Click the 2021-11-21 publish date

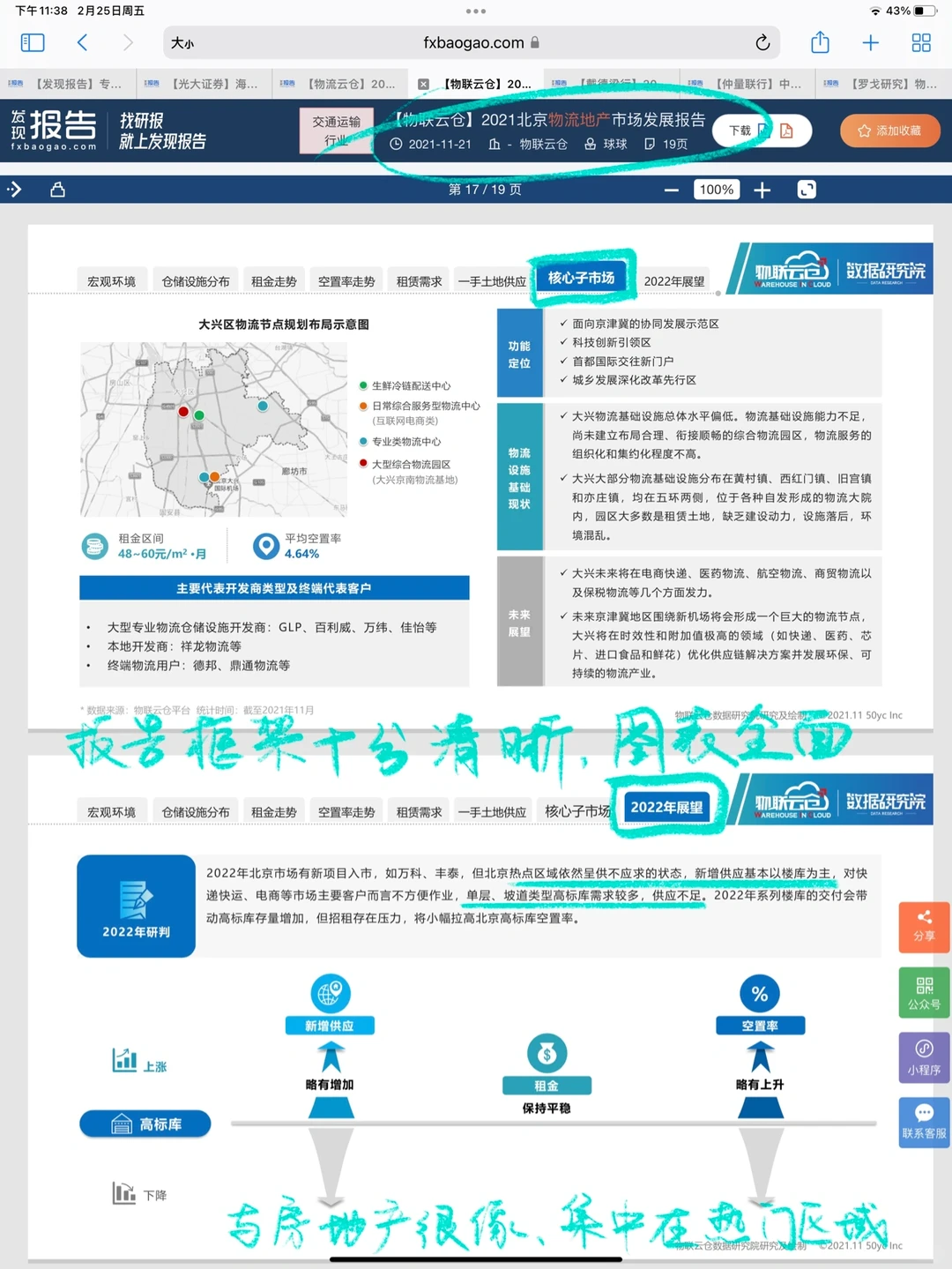point(440,144)
